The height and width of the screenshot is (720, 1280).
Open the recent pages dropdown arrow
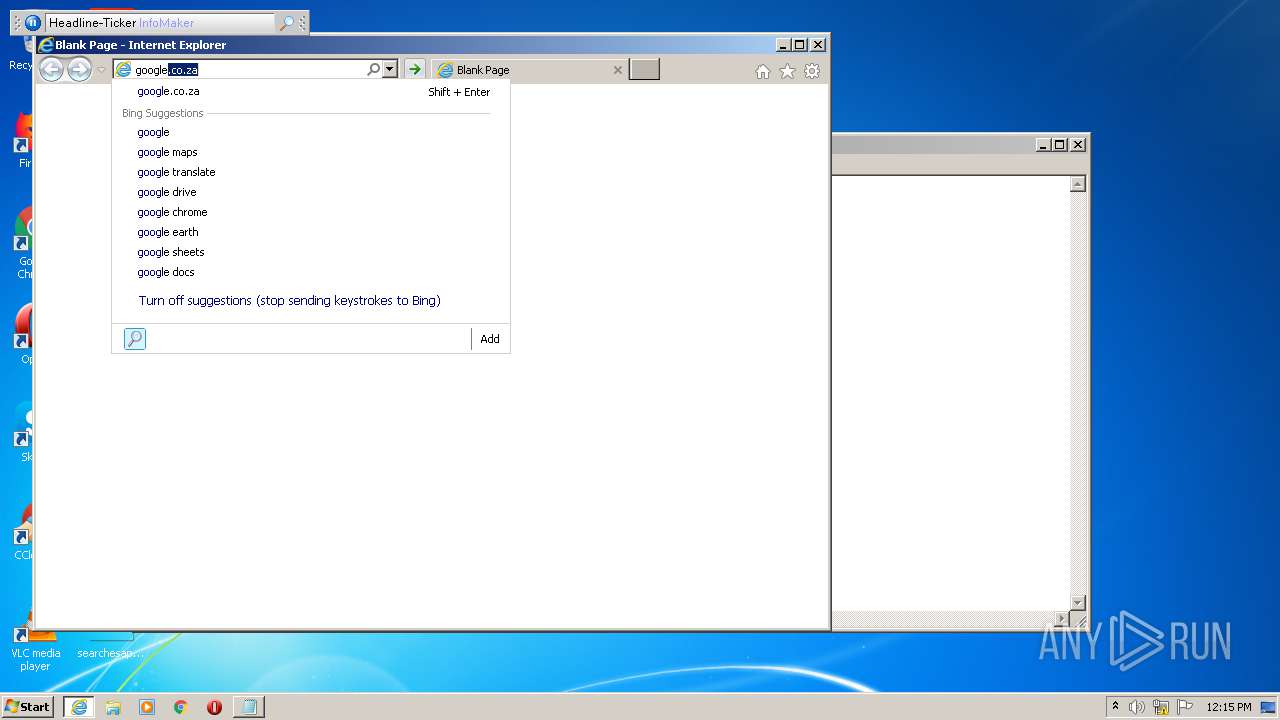(x=101, y=70)
